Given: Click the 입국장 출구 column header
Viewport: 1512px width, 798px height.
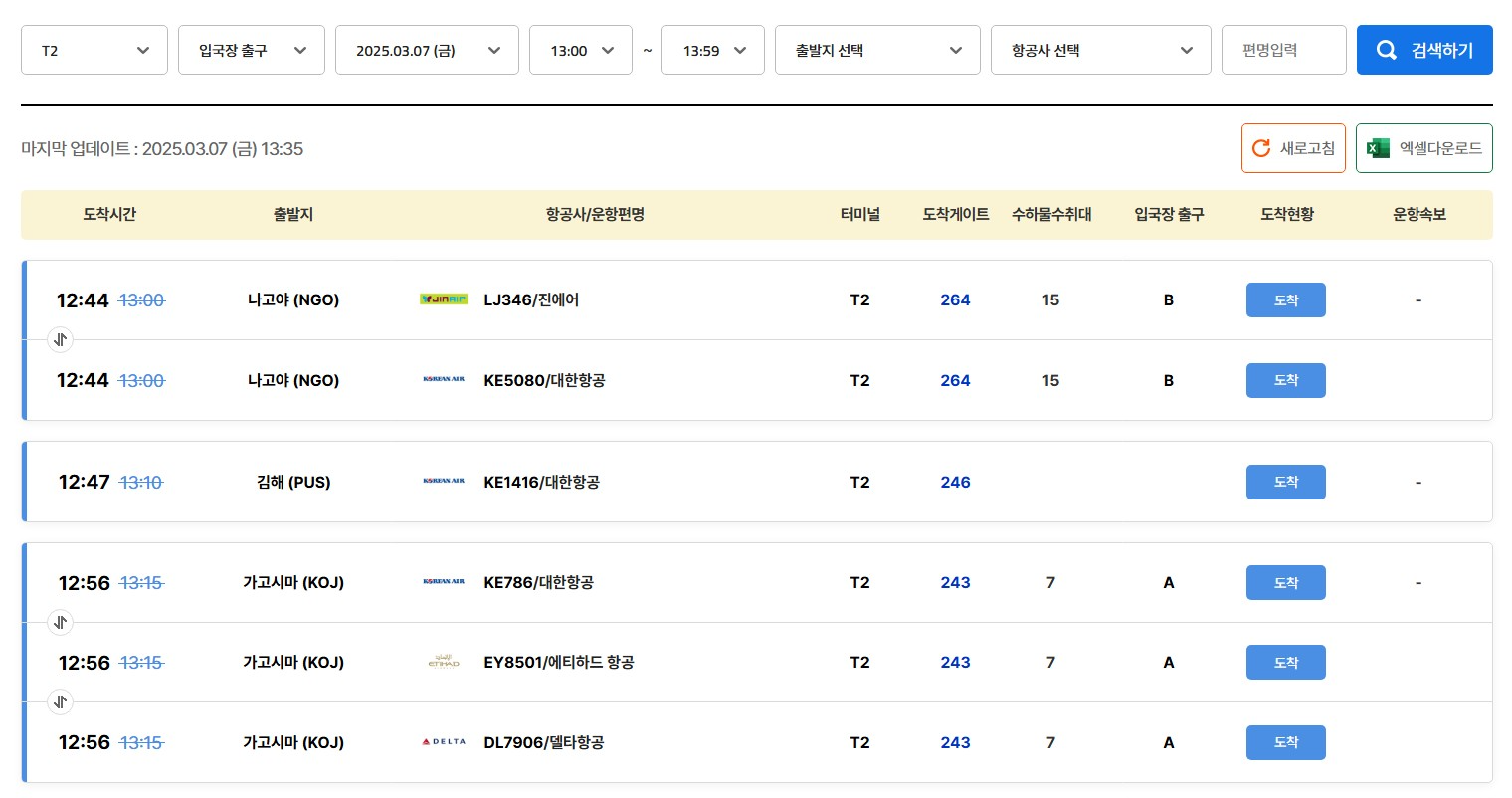Looking at the screenshot, I should (1169, 214).
